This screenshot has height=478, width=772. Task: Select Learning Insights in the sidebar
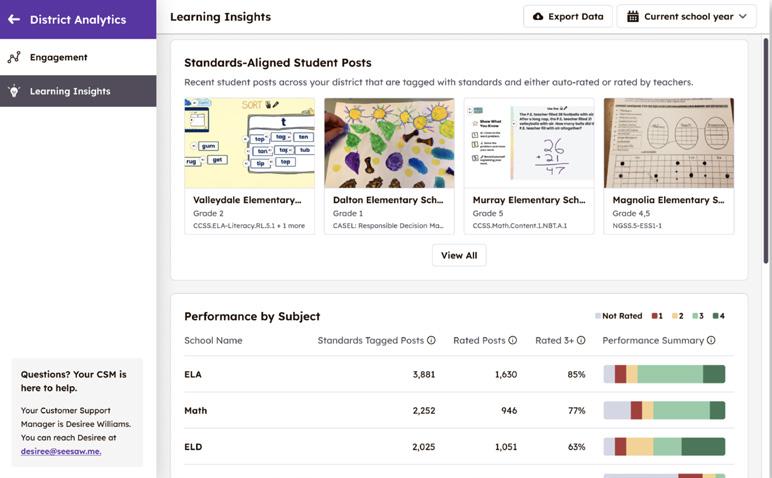point(70,91)
